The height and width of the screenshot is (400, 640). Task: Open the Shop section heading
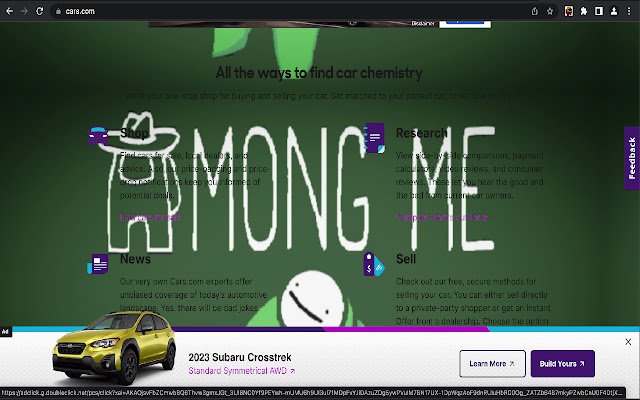(134, 133)
